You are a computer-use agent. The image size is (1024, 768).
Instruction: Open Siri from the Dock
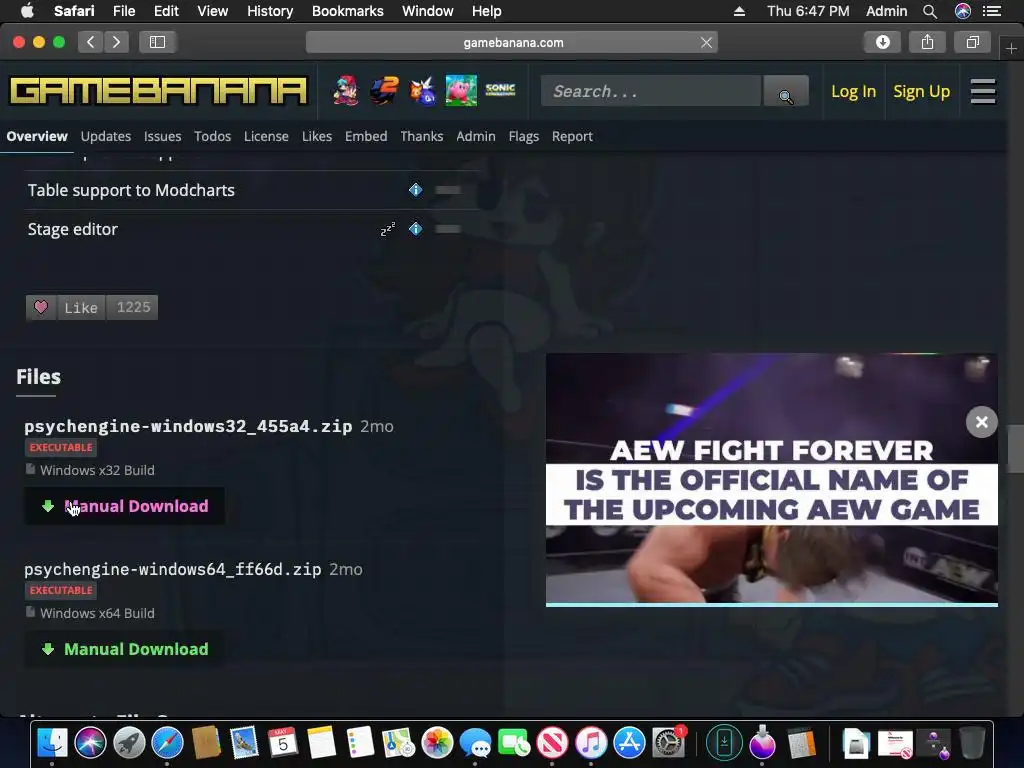pos(90,743)
